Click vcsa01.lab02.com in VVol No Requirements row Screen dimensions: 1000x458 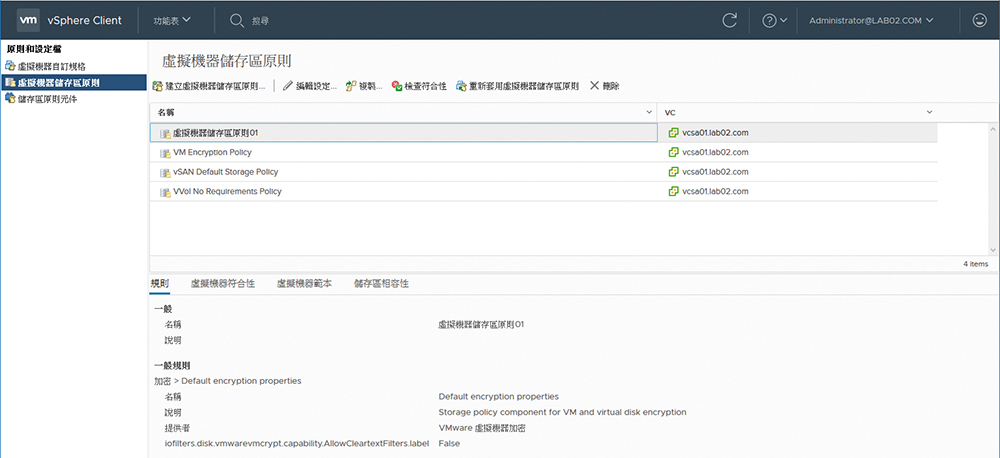pos(715,191)
